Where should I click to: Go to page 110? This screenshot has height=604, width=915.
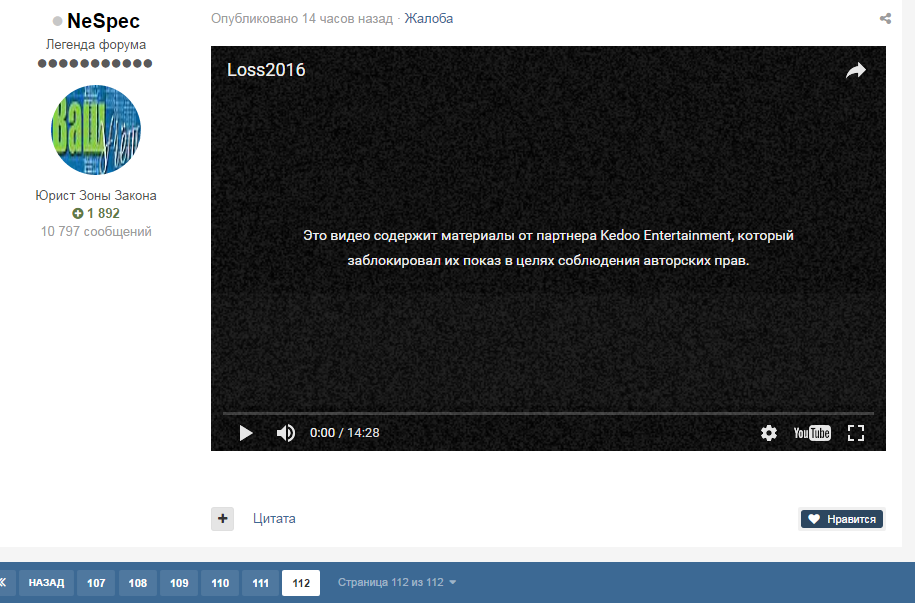(220, 583)
